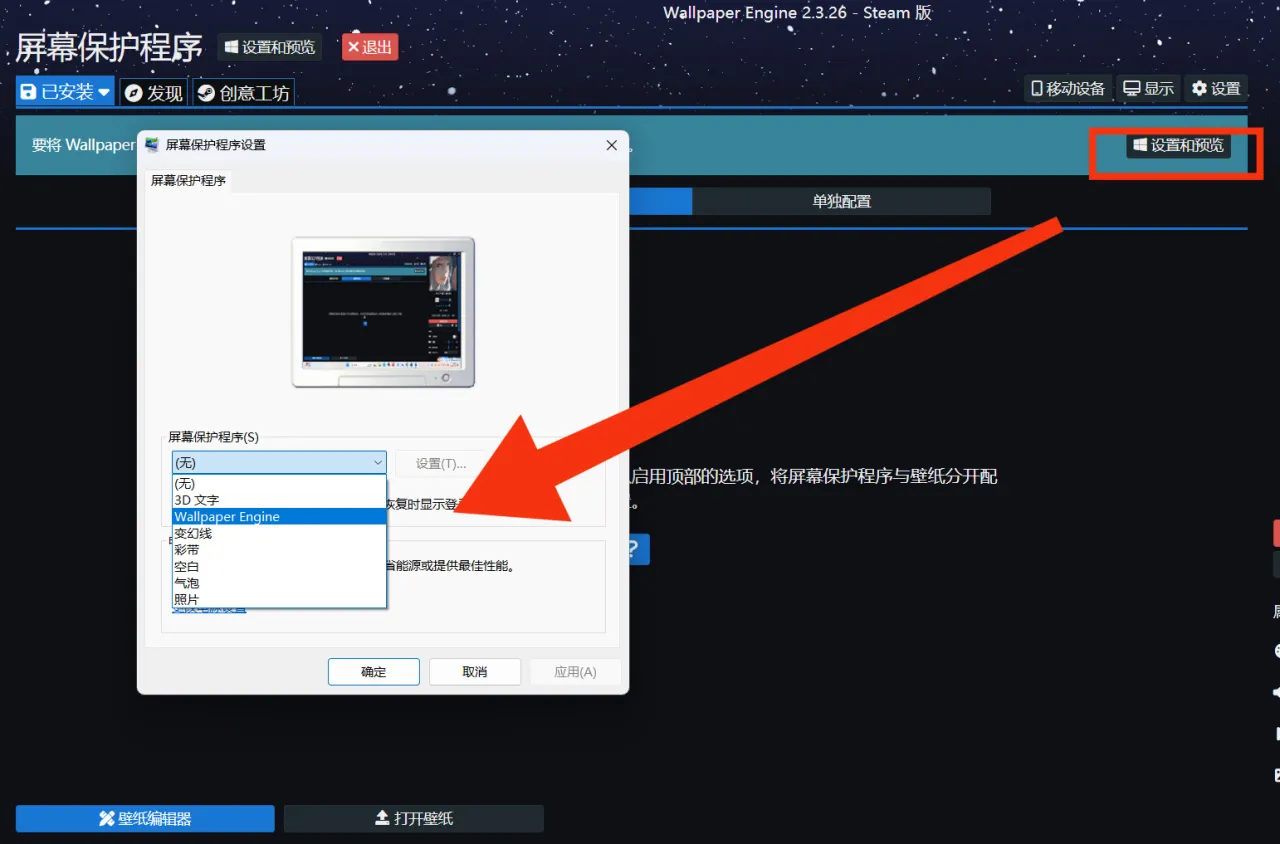Click the 打开壁纸 upload button
This screenshot has width=1280, height=844.
(414, 818)
